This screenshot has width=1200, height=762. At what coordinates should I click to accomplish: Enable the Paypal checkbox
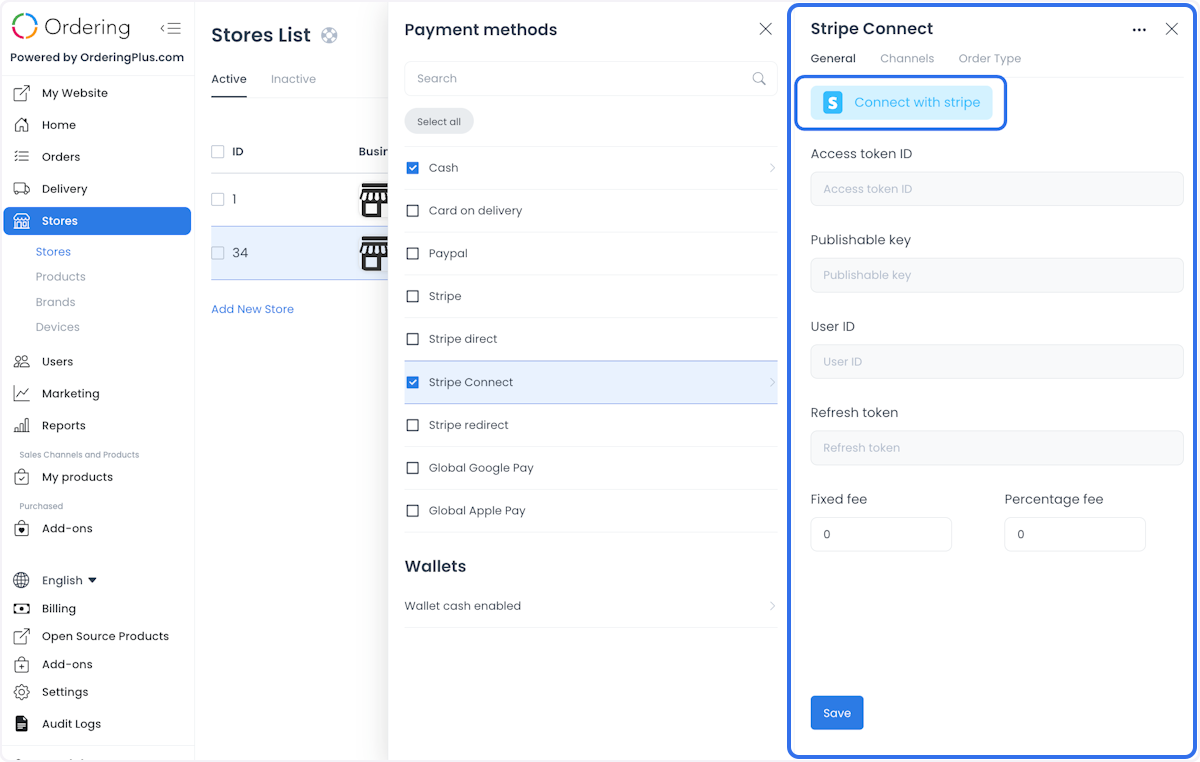point(413,254)
